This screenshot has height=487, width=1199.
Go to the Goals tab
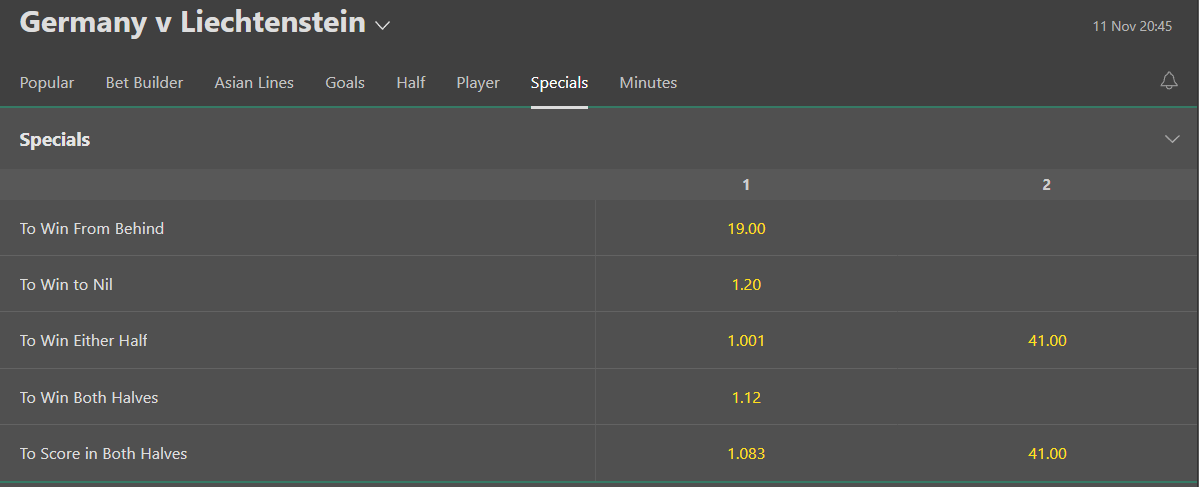pos(345,83)
